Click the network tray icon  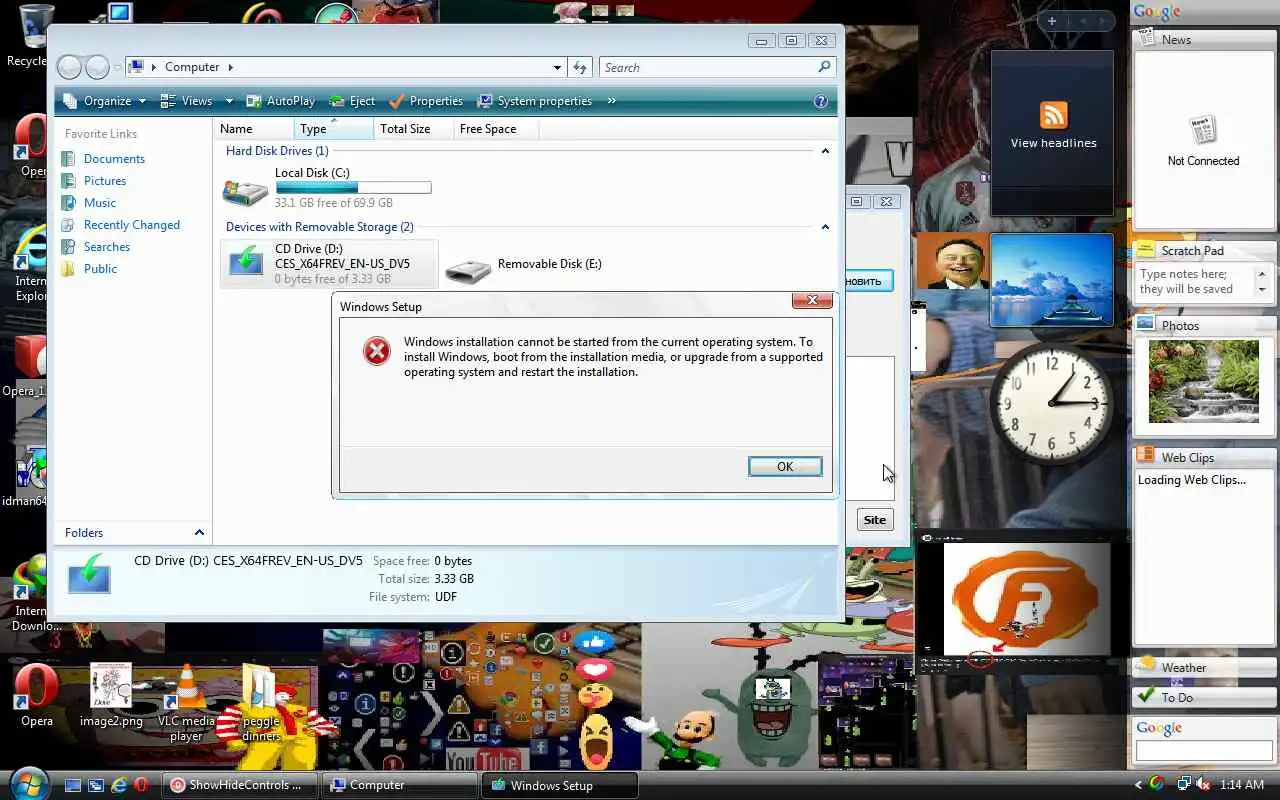click(x=1183, y=785)
